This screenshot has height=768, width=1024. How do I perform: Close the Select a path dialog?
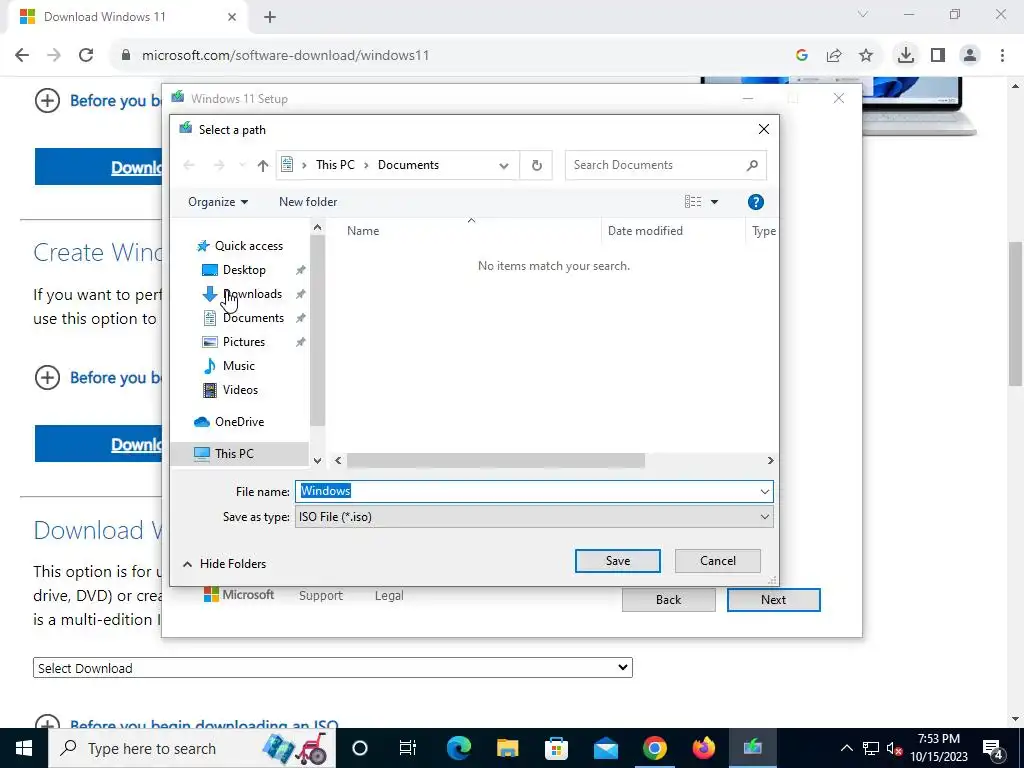point(763,129)
